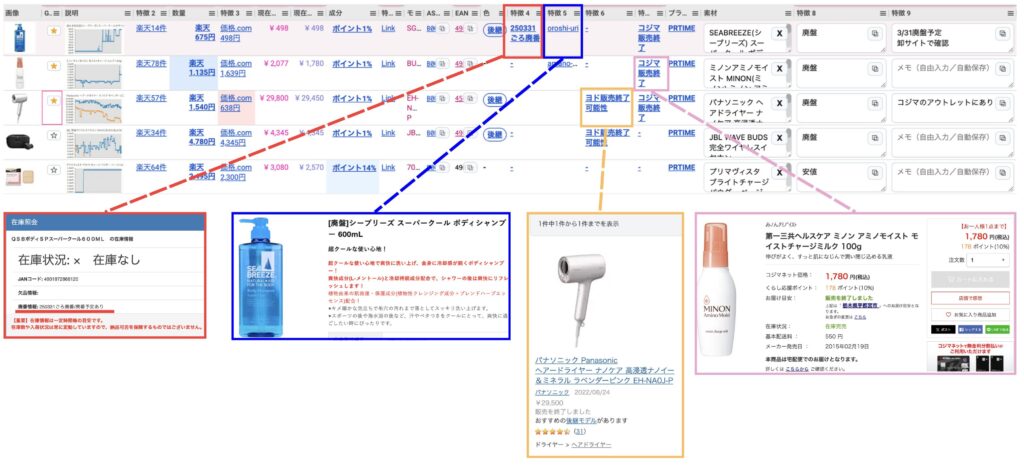The image size is (1024, 467).
Task: Copy the 3/31廃盤予定 memo in first row
Action: 1005,33
